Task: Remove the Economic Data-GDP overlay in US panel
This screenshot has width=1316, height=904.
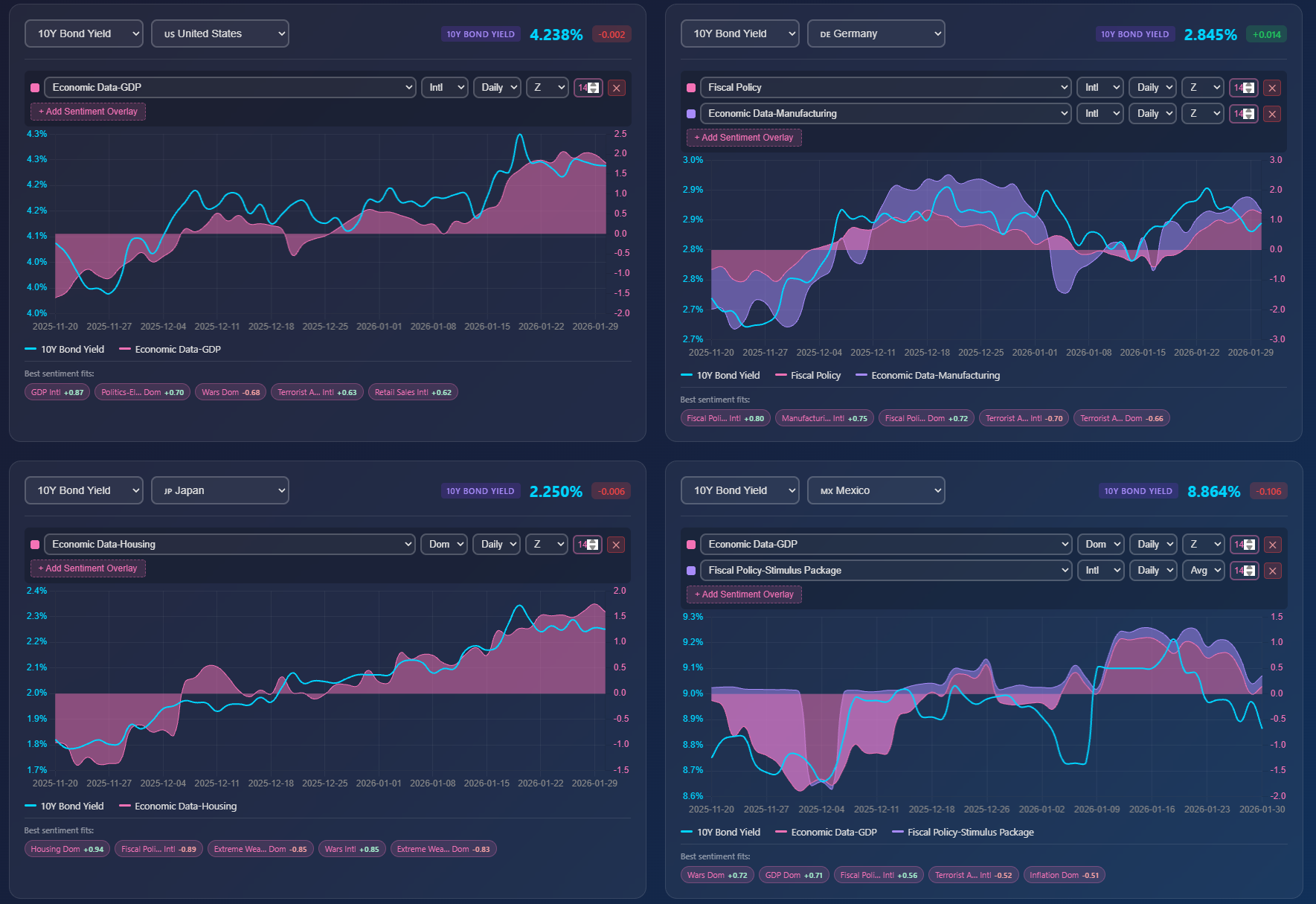Action: [x=617, y=87]
